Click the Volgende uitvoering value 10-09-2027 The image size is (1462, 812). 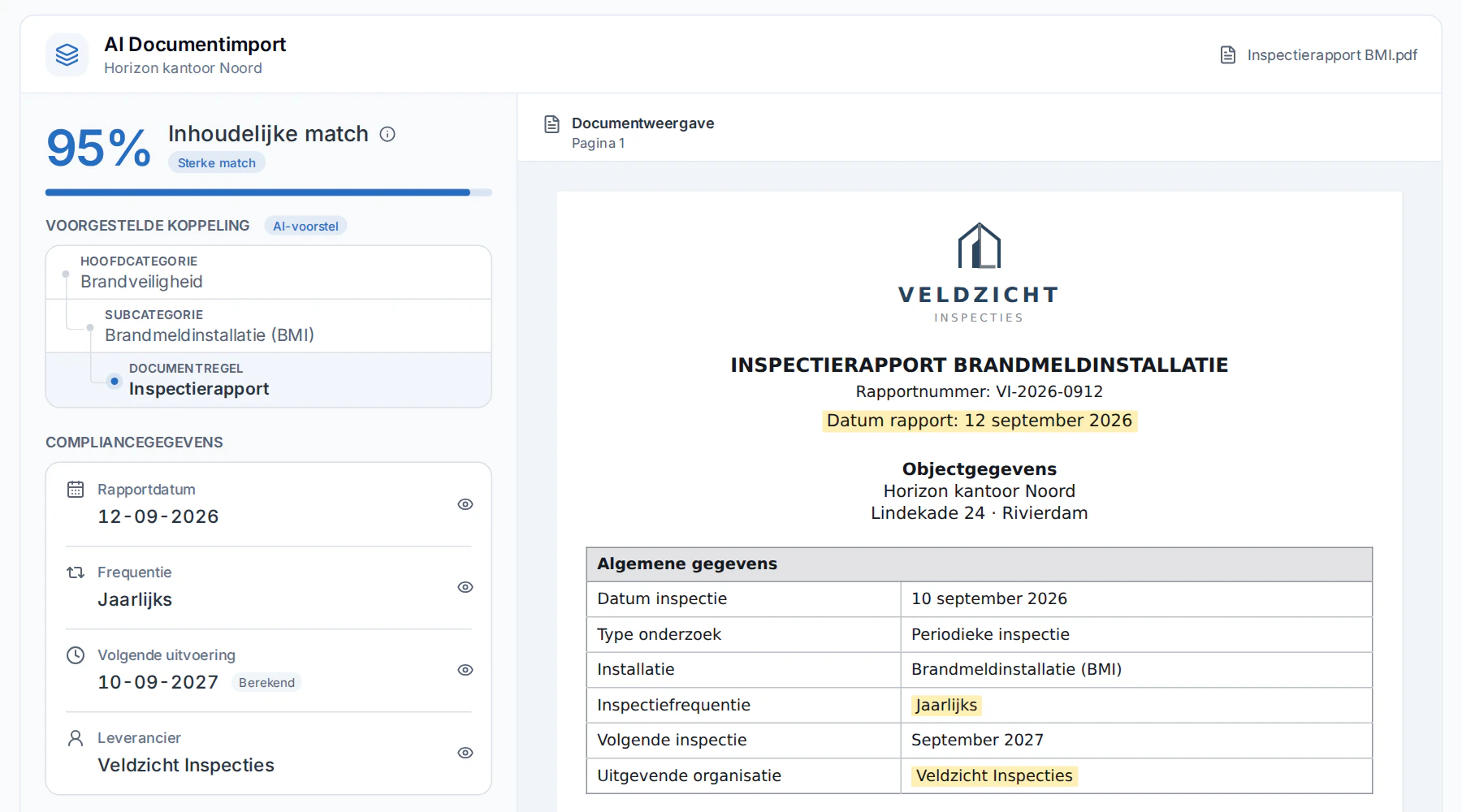(158, 683)
